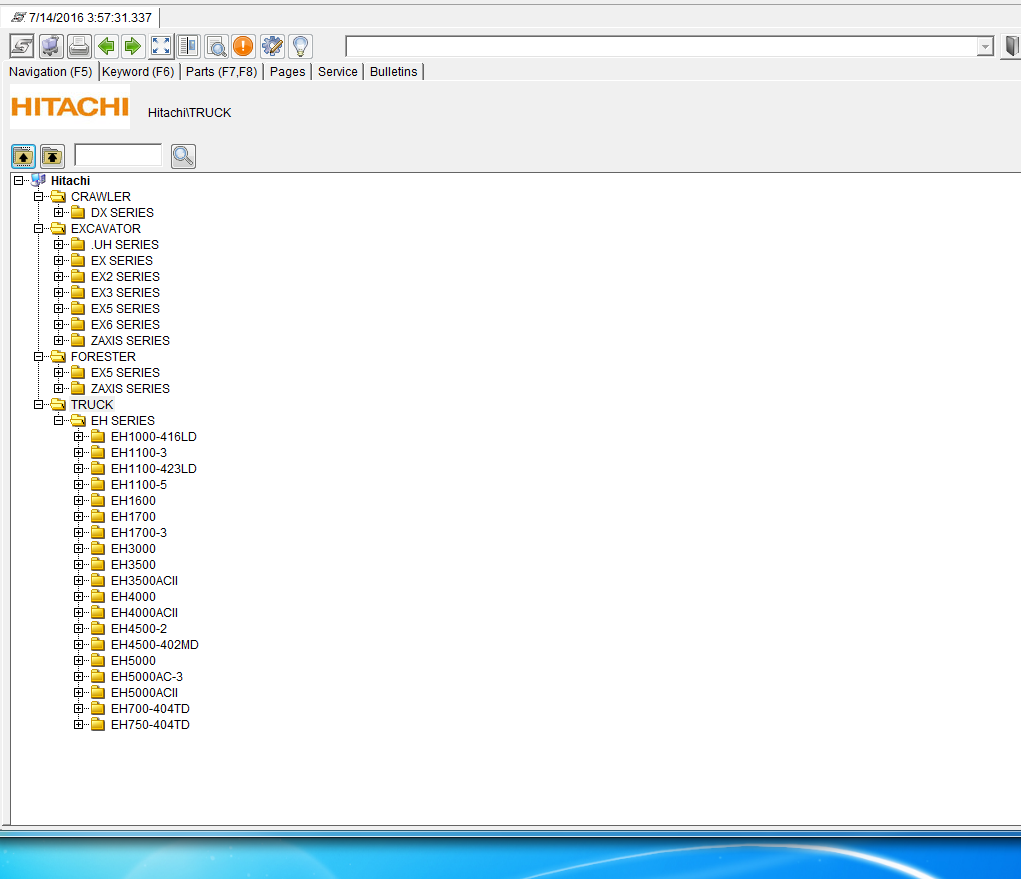
Task: Toggle the full screen arrows icon
Action: [161, 46]
